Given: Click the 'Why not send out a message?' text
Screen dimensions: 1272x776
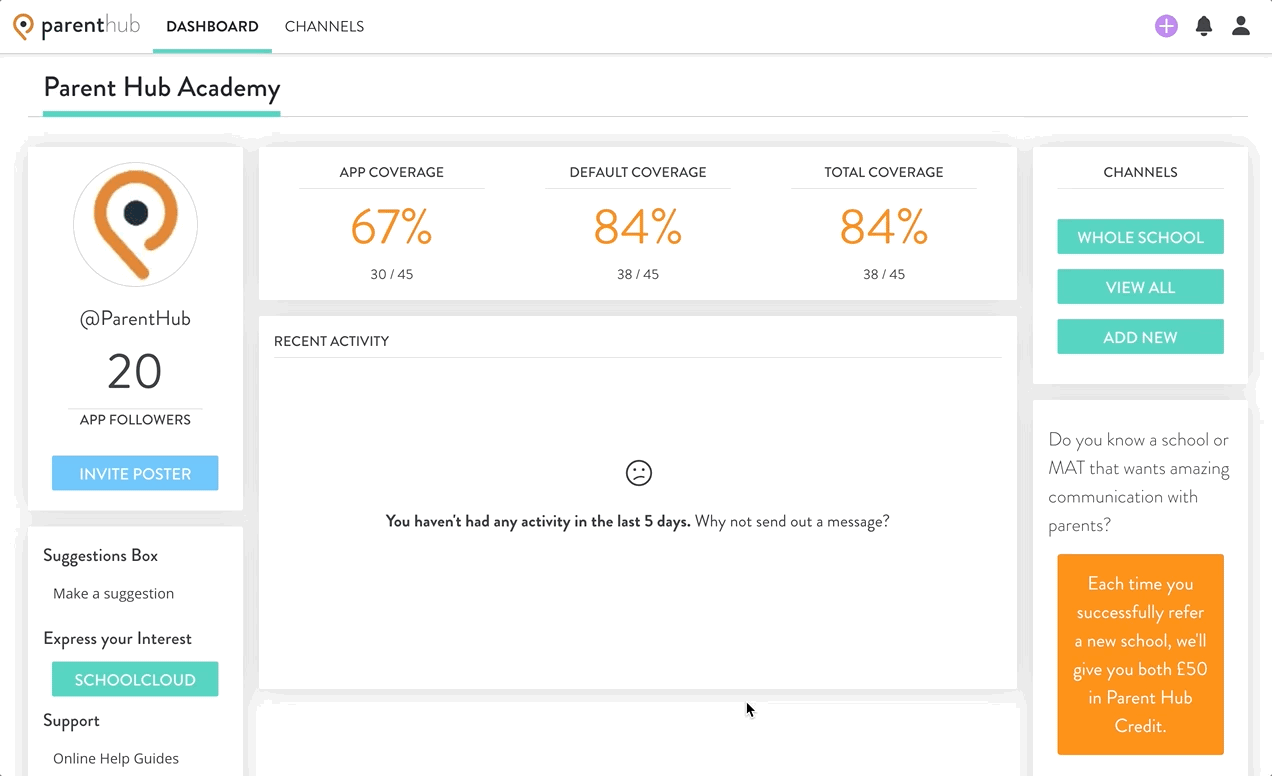Looking at the screenshot, I should point(792,521).
